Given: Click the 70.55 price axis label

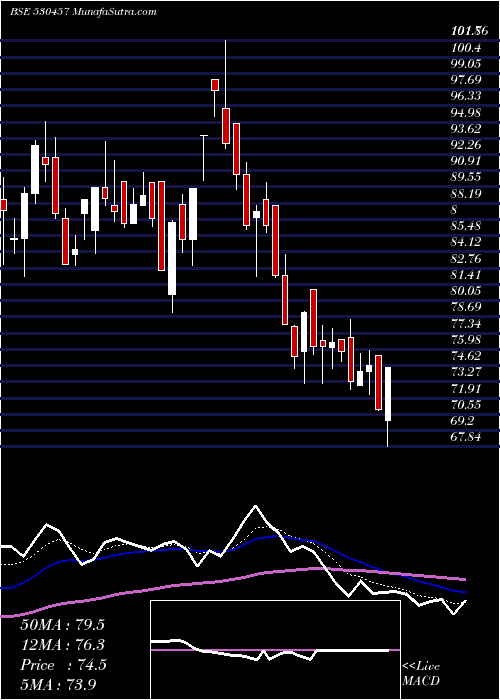Looking at the screenshot, I should point(466,404).
